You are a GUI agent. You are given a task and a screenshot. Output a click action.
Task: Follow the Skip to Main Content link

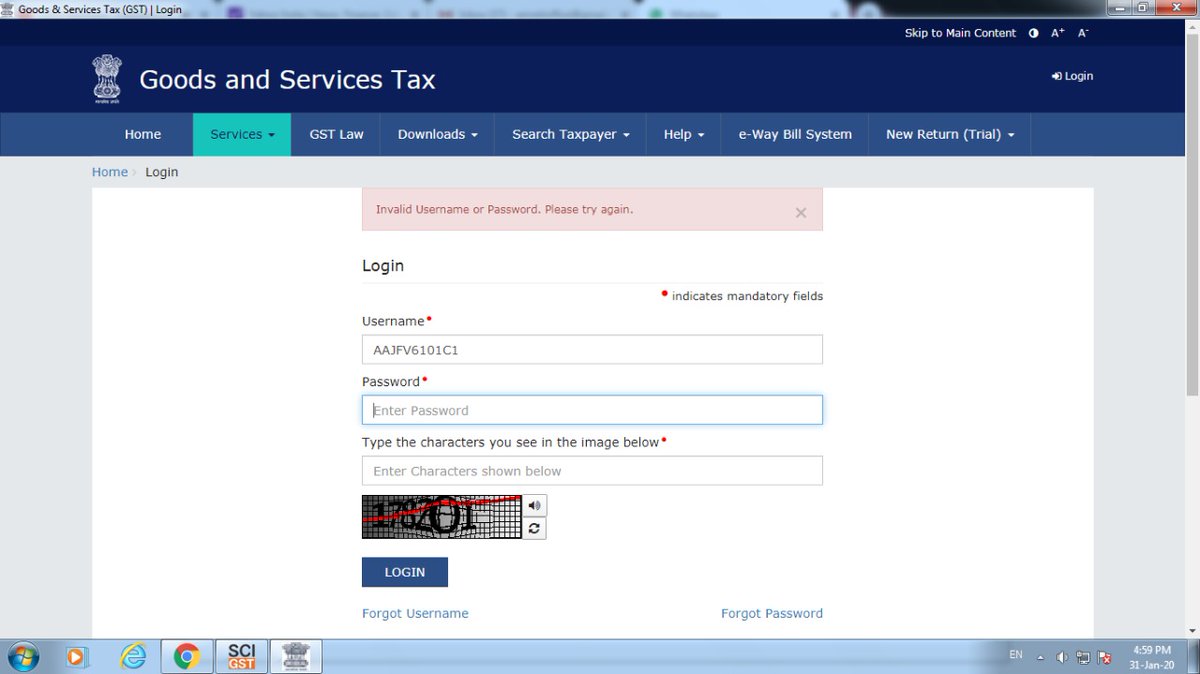point(960,33)
